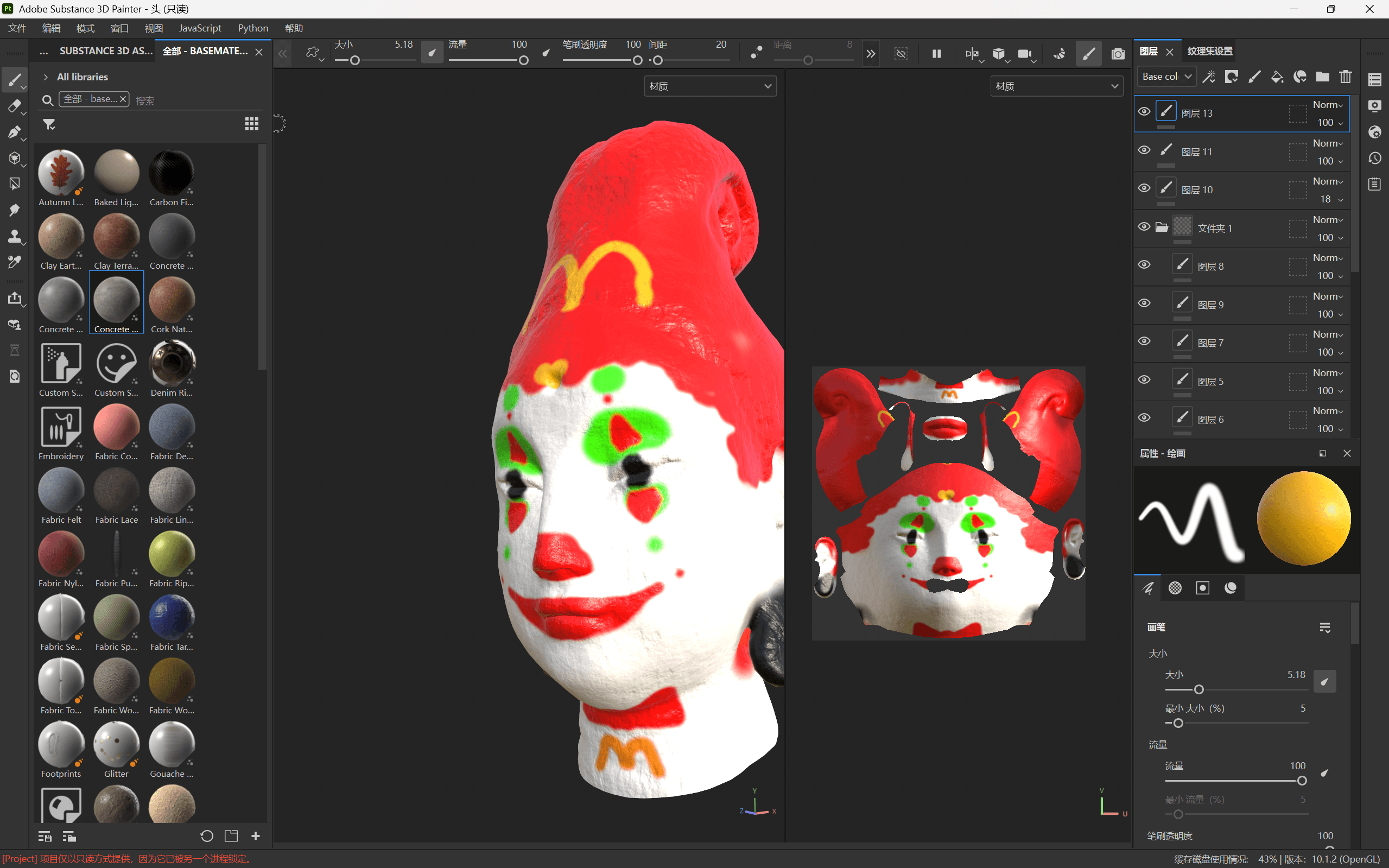1389x868 pixels.
Task: Remove the 全部 - base filter tag
Action: 123,99
